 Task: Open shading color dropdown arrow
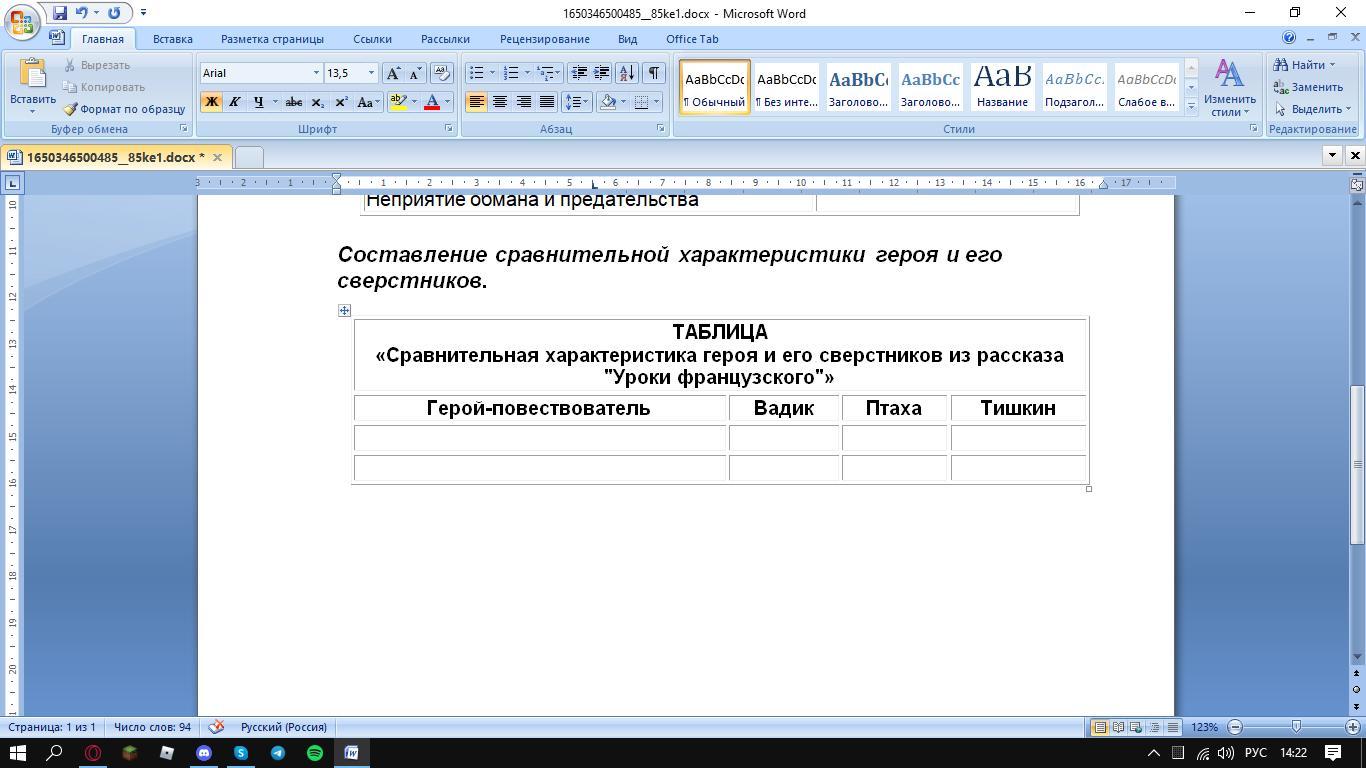[622, 102]
